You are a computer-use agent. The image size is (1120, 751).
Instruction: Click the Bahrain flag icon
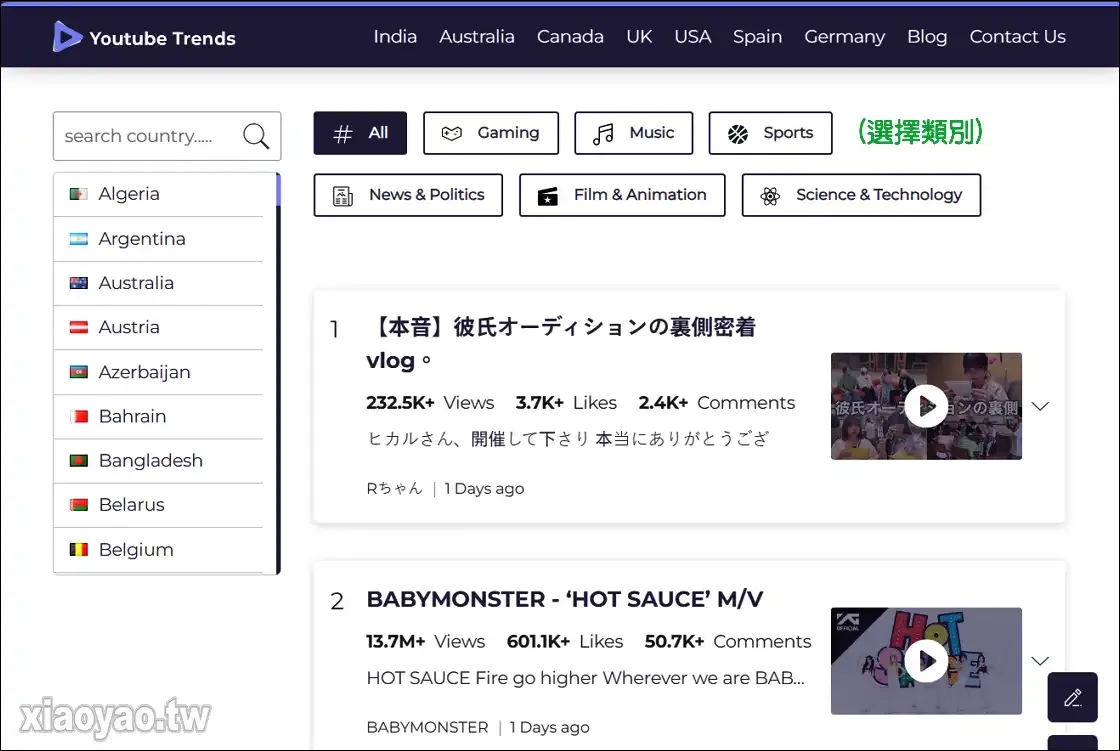(x=79, y=416)
